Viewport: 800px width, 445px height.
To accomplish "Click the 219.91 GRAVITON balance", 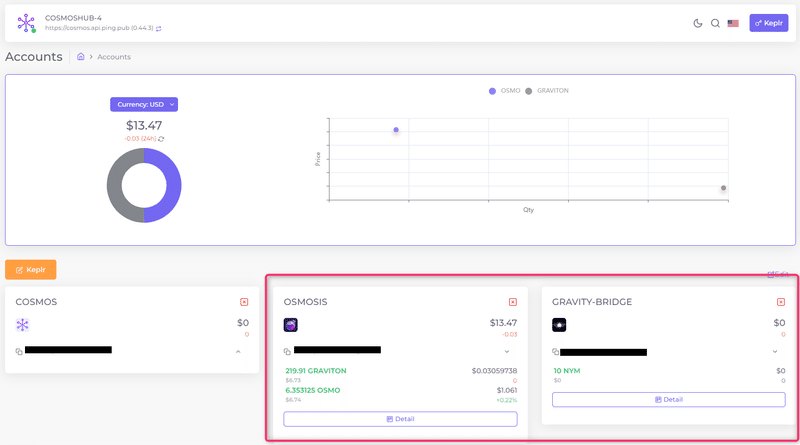I will pyautogui.click(x=316, y=371).
